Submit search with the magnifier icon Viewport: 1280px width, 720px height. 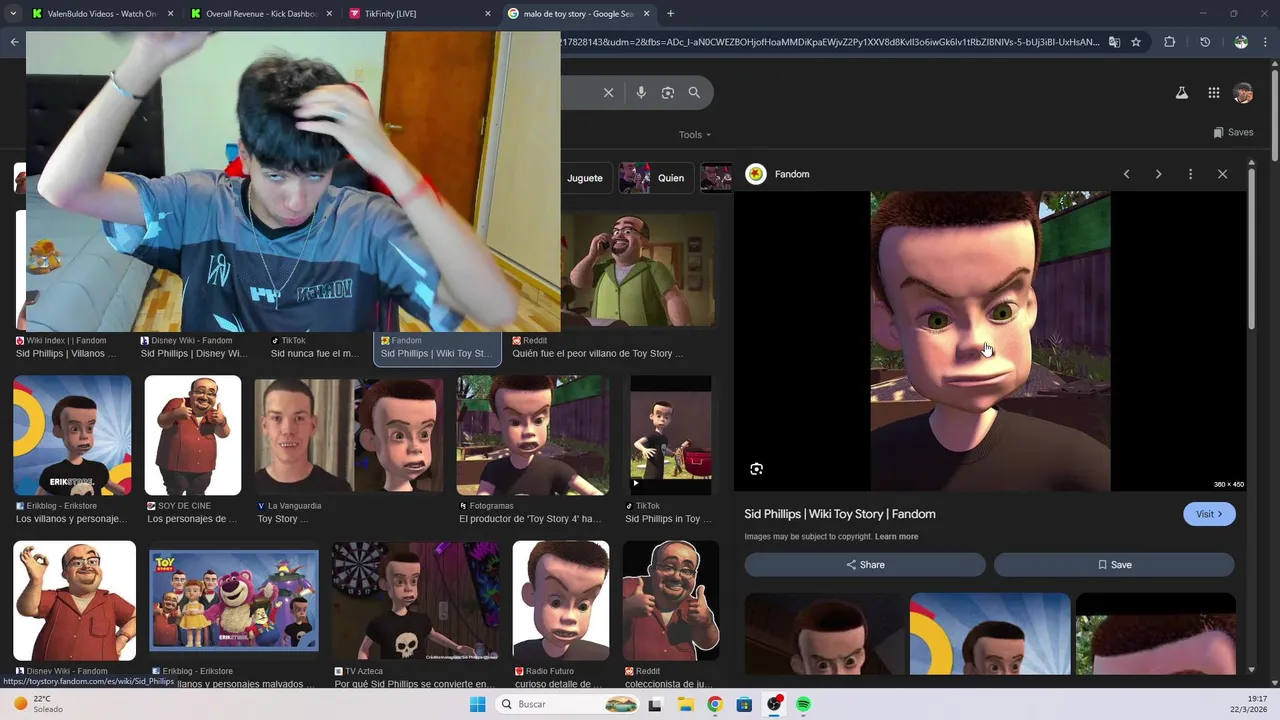[x=694, y=92]
